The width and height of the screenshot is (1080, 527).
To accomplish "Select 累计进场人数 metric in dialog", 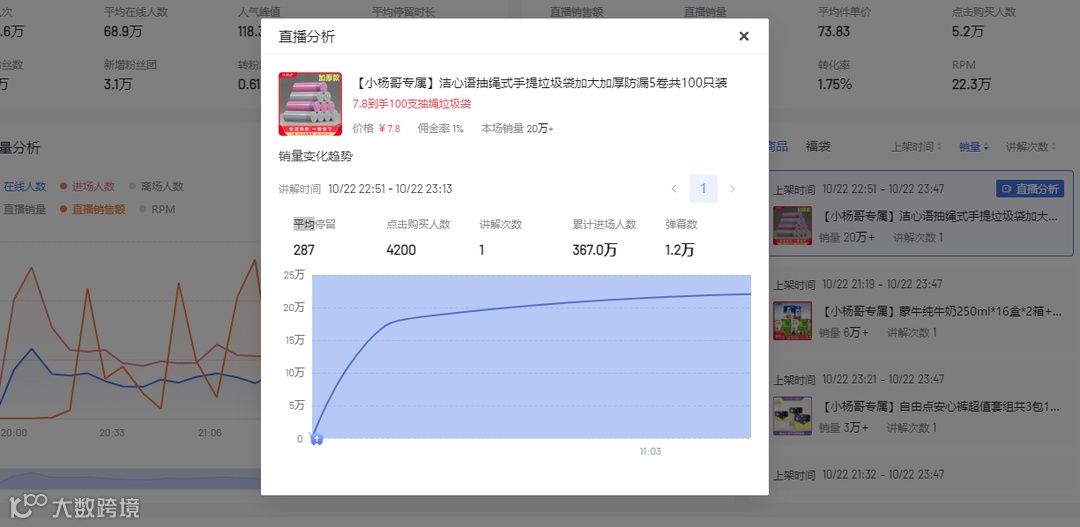I will [604, 224].
